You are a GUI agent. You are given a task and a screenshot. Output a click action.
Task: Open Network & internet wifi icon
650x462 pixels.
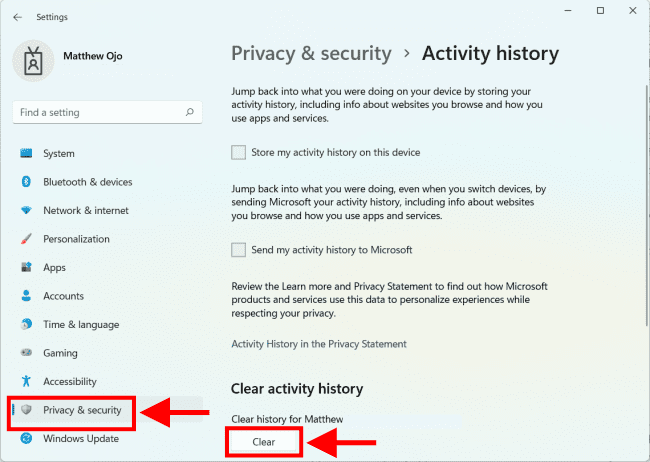26,211
